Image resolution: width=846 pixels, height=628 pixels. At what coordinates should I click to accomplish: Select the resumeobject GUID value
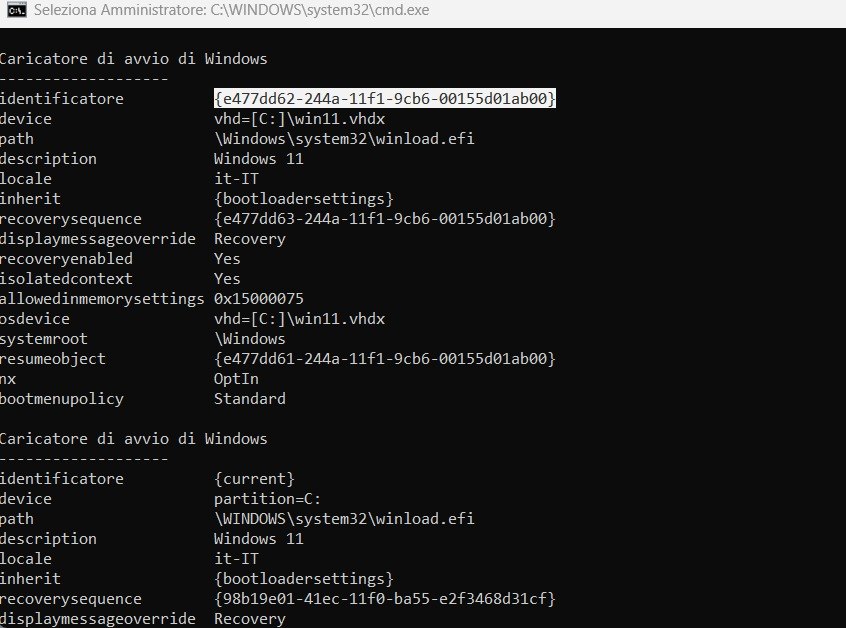click(385, 358)
